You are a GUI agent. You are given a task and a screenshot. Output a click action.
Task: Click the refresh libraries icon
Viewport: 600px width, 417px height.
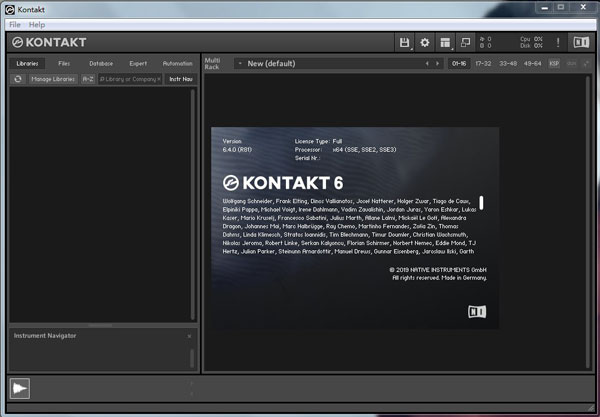(x=18, y=78)
